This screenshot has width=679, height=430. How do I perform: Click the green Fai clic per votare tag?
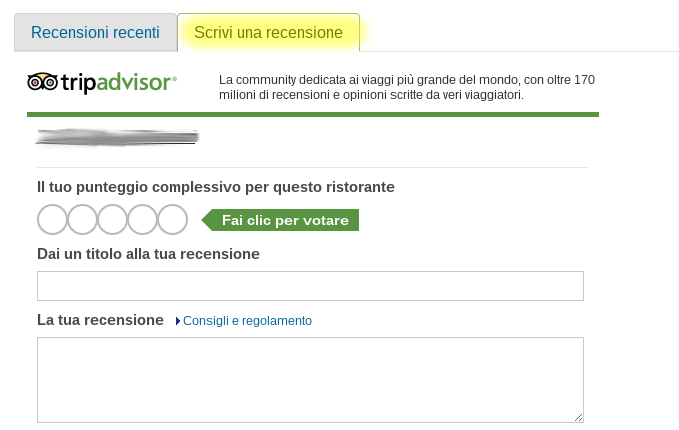click(283, 220)
